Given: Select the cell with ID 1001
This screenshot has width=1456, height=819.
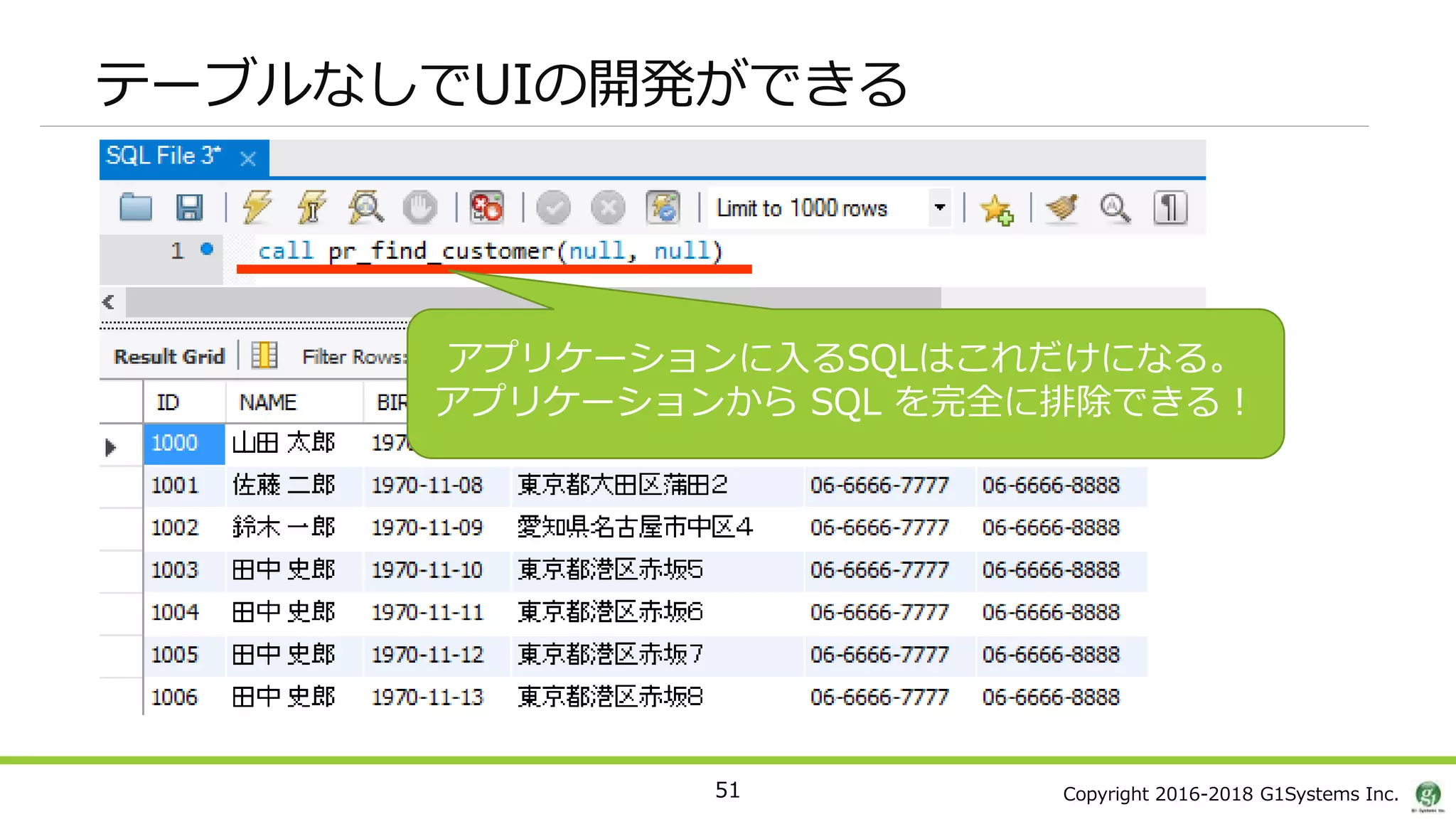Looking at the screenshot, I should tap(185, 486).
